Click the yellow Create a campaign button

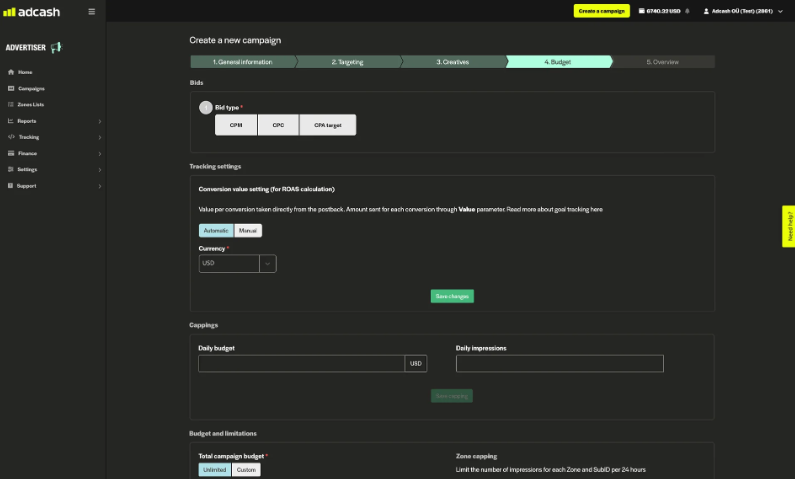pos(601,11)
